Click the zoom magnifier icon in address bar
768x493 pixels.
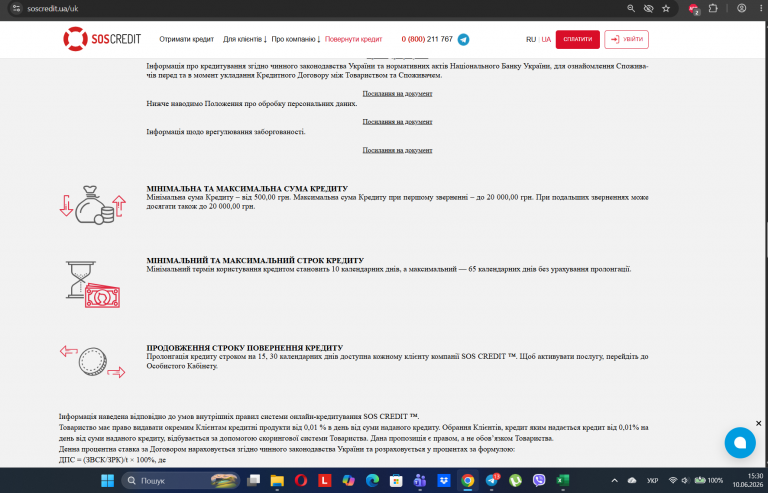point(631,8)
